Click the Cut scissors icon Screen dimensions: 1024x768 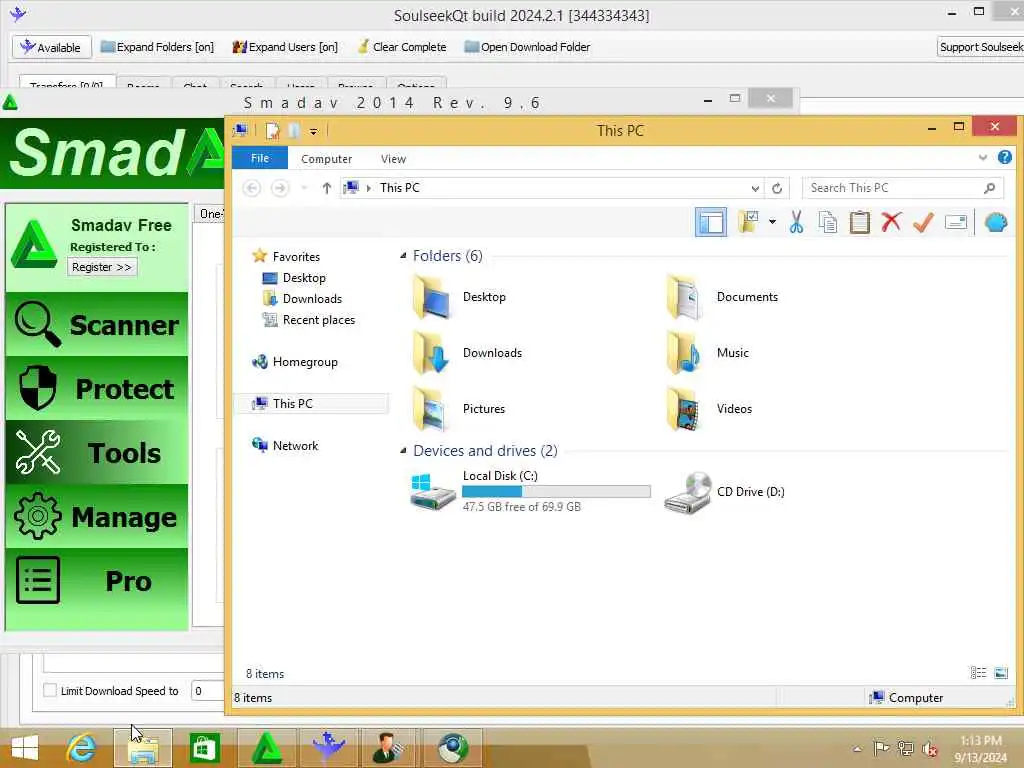click(796, 223)
